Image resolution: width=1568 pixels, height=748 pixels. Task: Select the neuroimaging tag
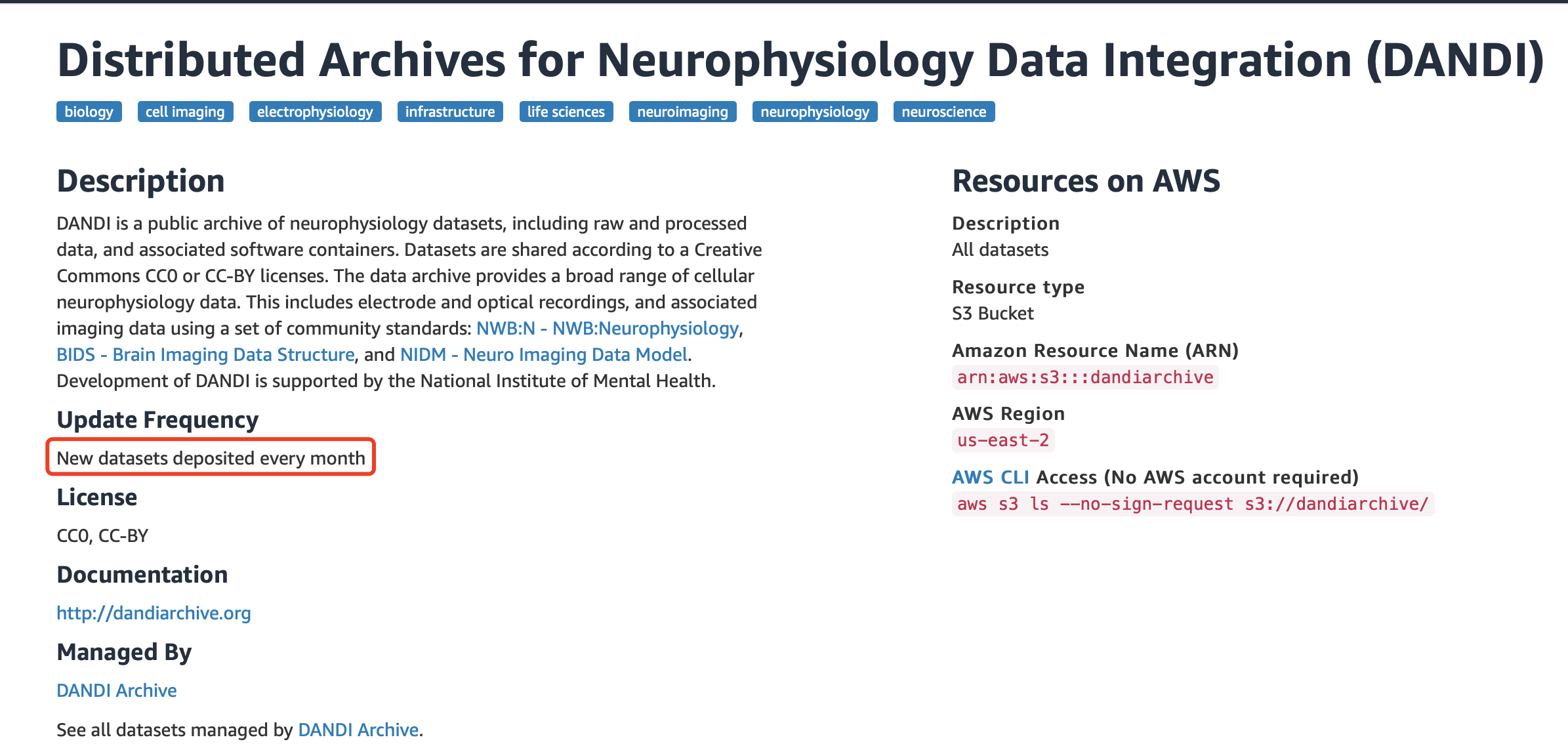682,112
